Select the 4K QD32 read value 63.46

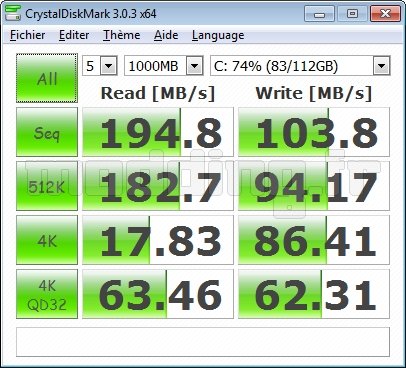coord(158,294)
